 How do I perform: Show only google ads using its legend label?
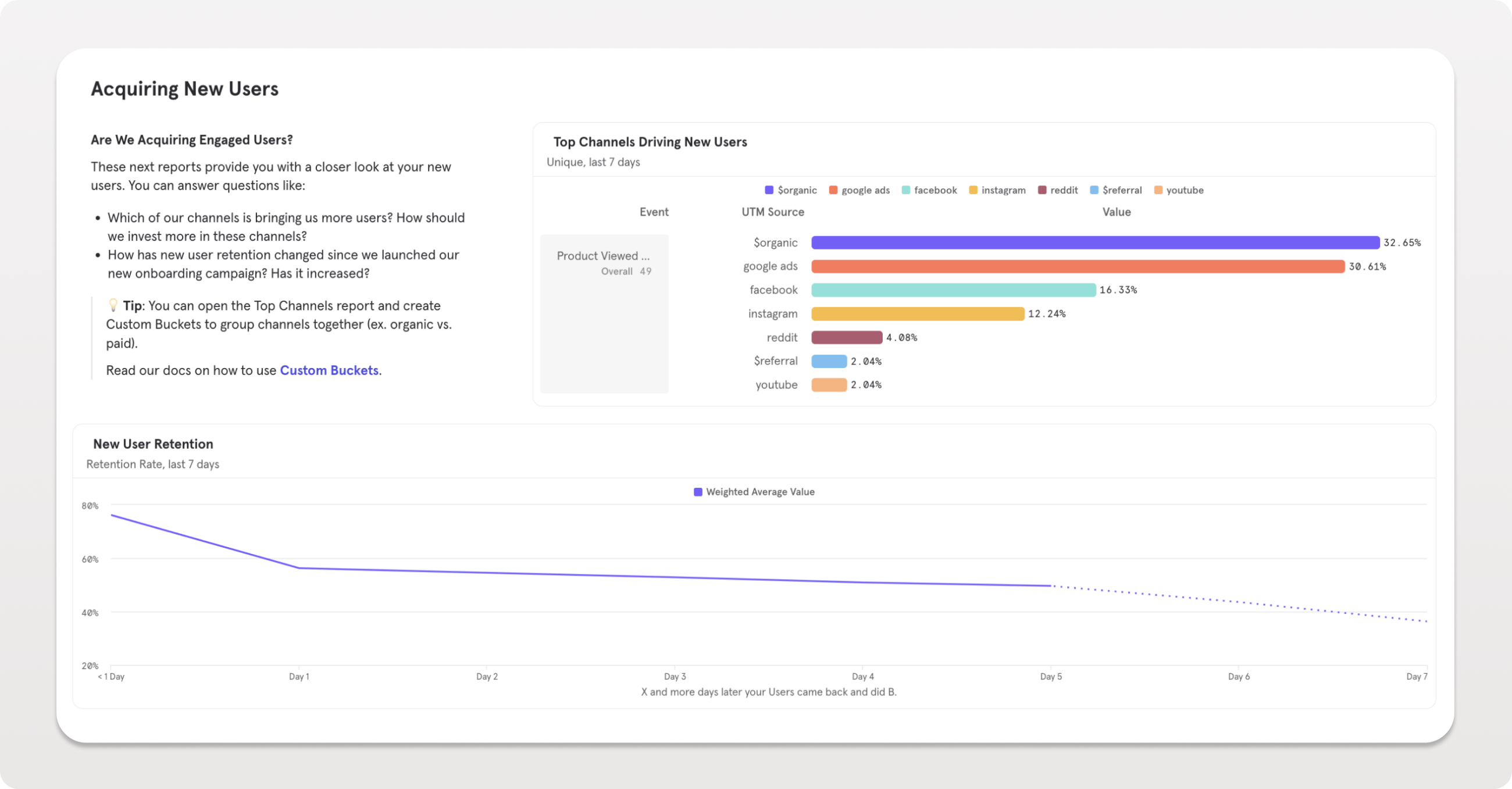tap(865, 190)
